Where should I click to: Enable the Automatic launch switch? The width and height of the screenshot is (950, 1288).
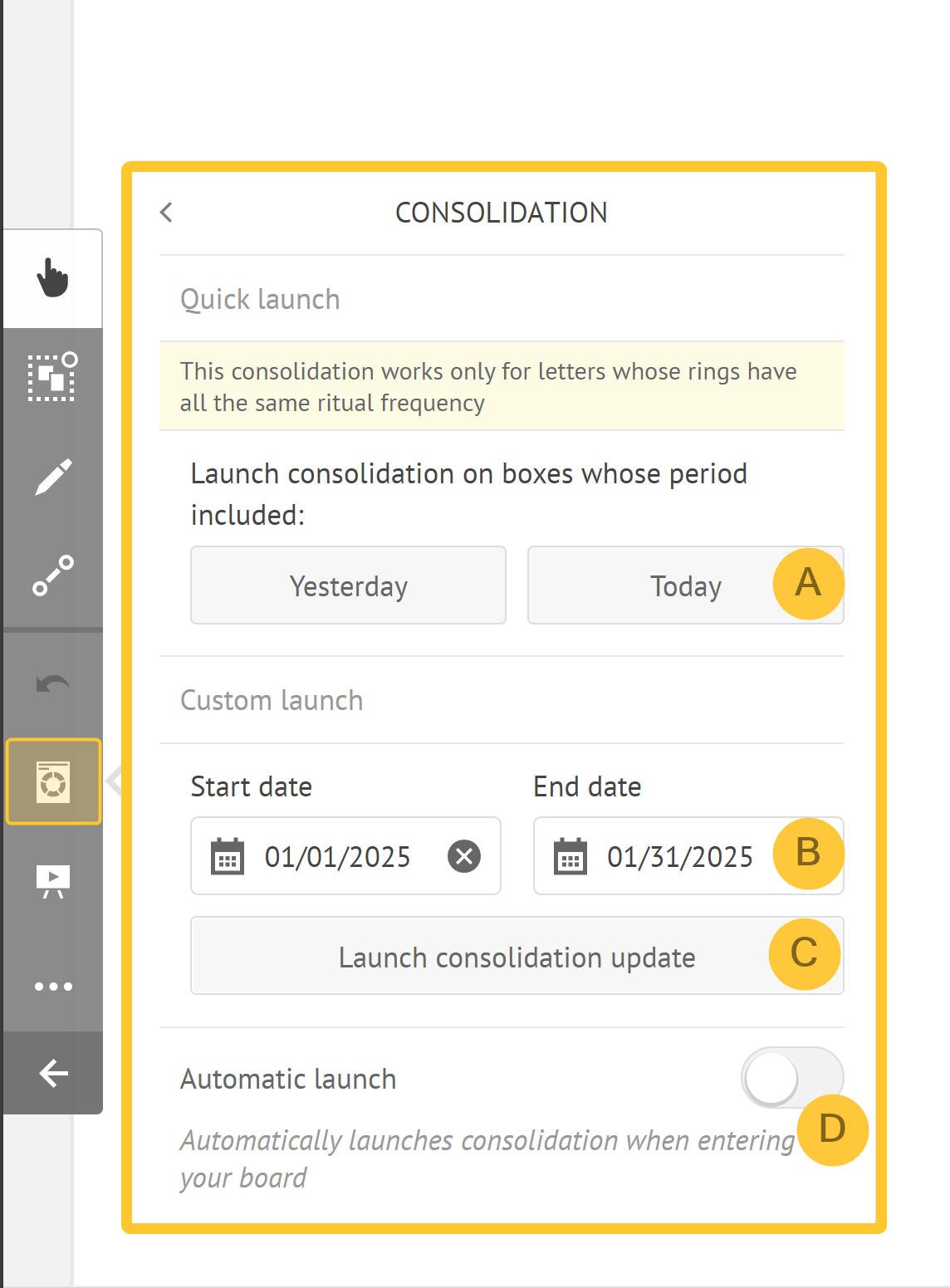click(791, 1078)
